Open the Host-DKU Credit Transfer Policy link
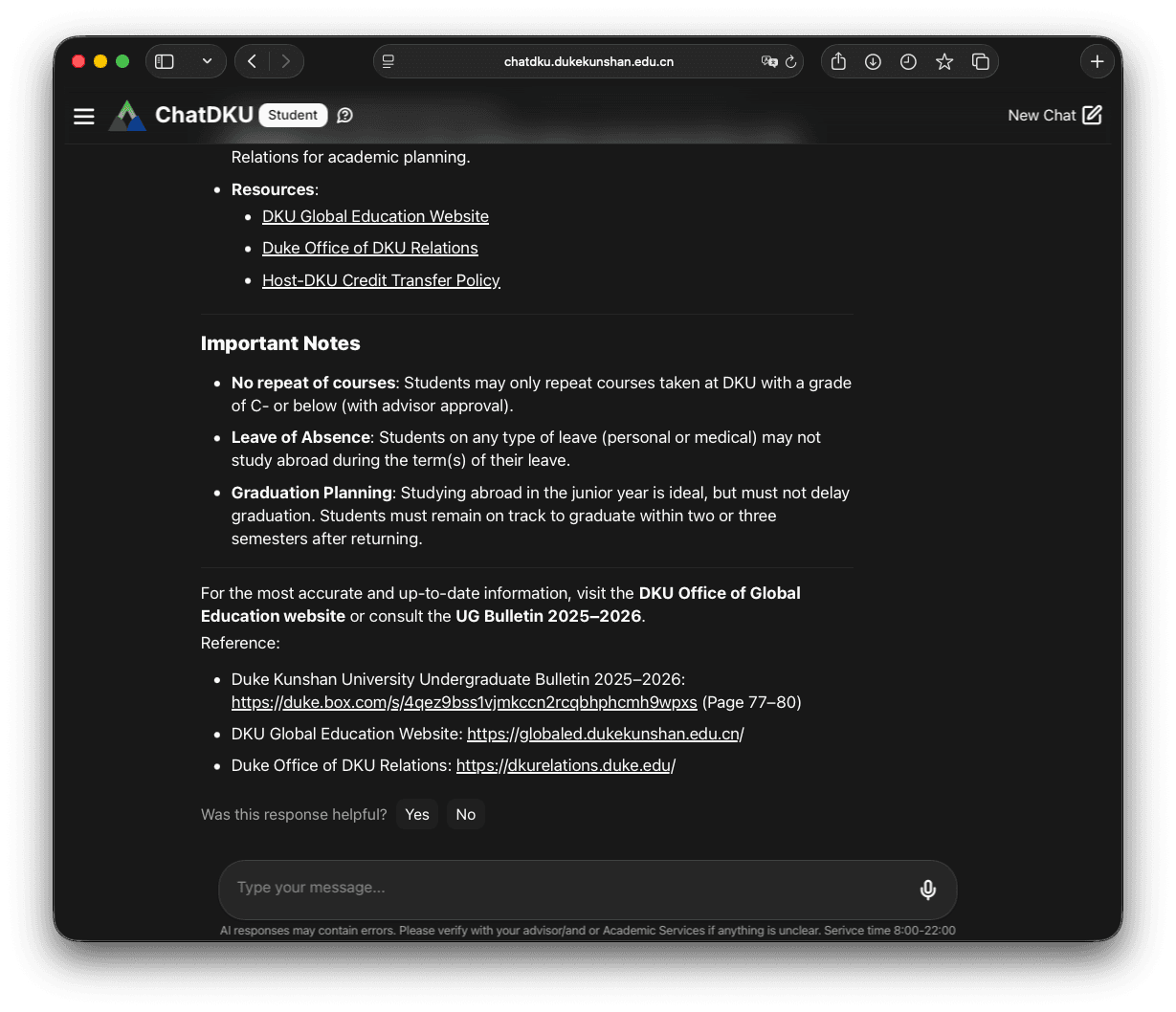 [x=381, y=279]
